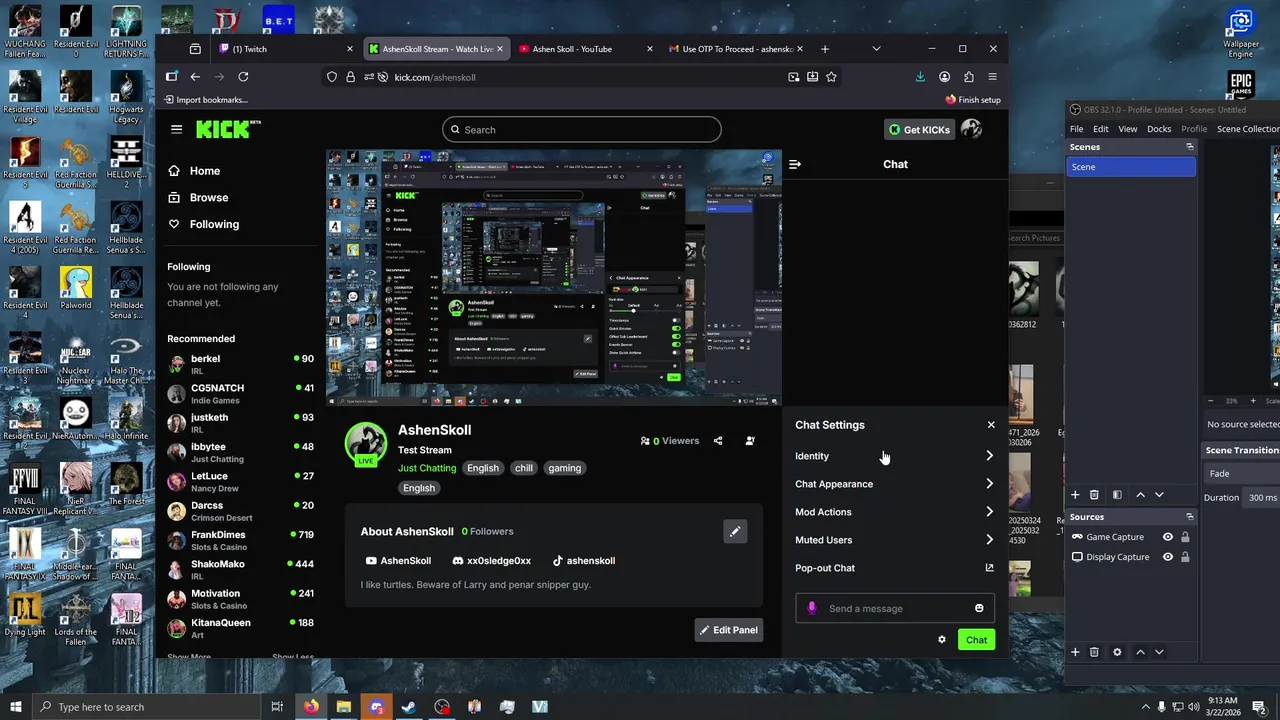Open OBS Scene Collection menu
The width and height of the screenshot is (1280, 720).
coord(1247,129)
